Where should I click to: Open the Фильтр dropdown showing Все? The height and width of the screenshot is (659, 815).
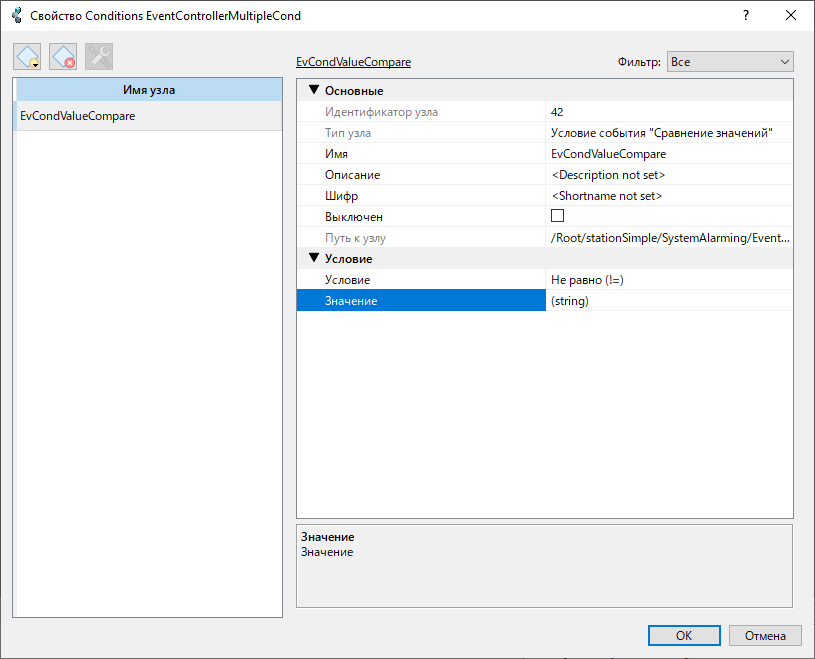pyautogui.click(x=729, y=62)
